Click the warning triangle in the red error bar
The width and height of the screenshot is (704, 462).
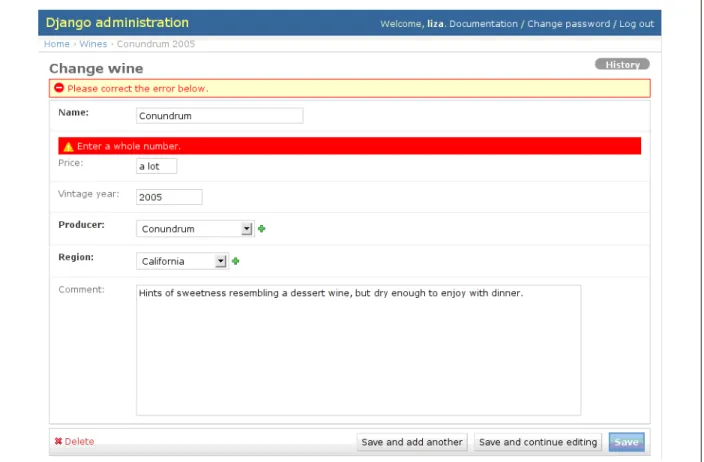[68, 146]
